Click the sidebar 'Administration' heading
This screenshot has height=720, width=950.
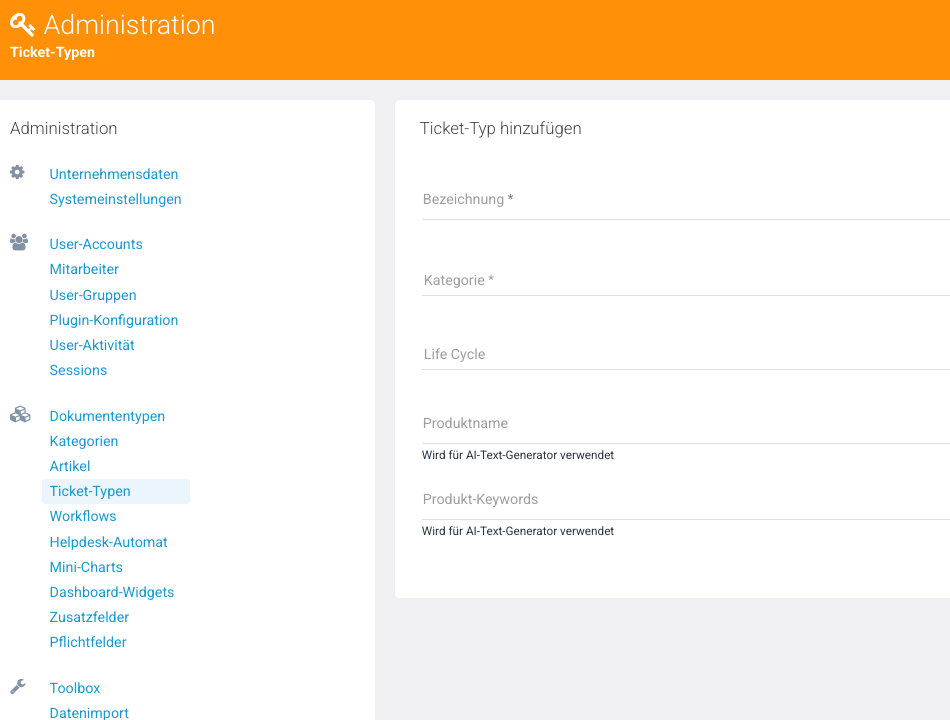(64, 128)
